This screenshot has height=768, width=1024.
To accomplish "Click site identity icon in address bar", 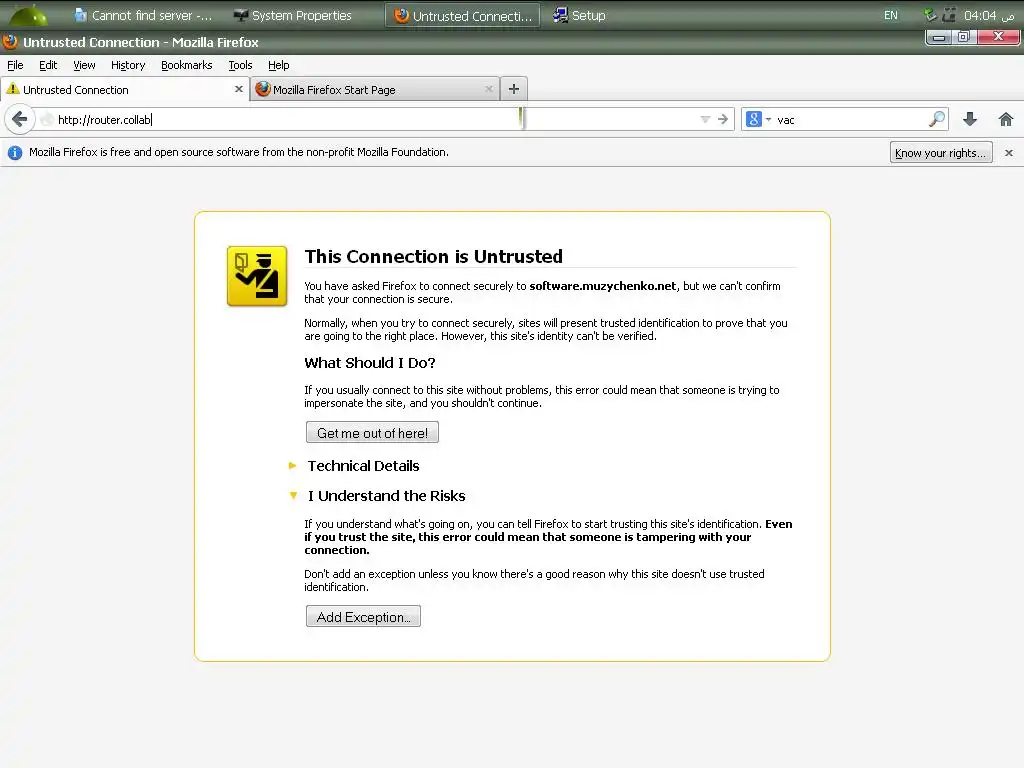I will pyautogui.click(x=46, y=120).
